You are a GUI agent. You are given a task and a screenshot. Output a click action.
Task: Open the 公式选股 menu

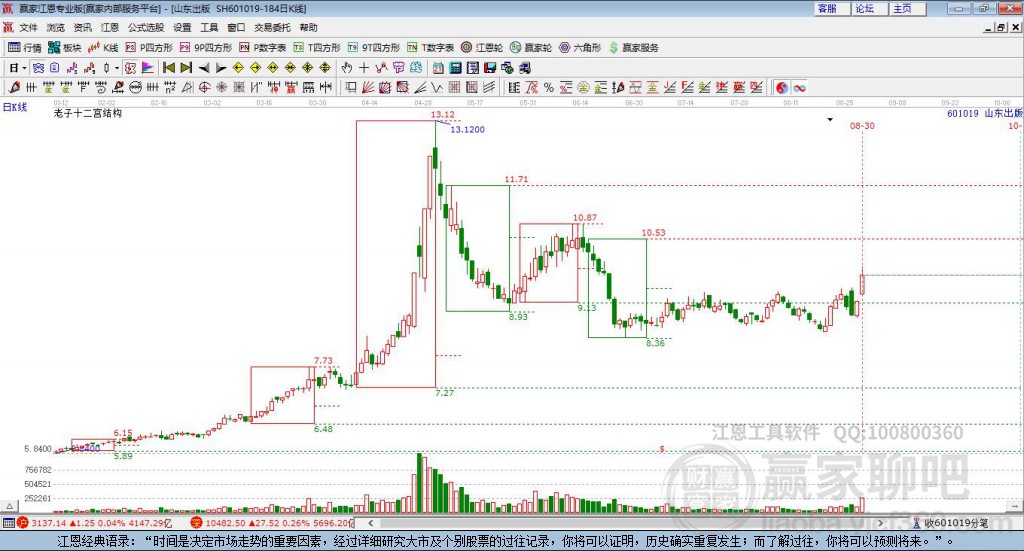(x=146, y=27)
